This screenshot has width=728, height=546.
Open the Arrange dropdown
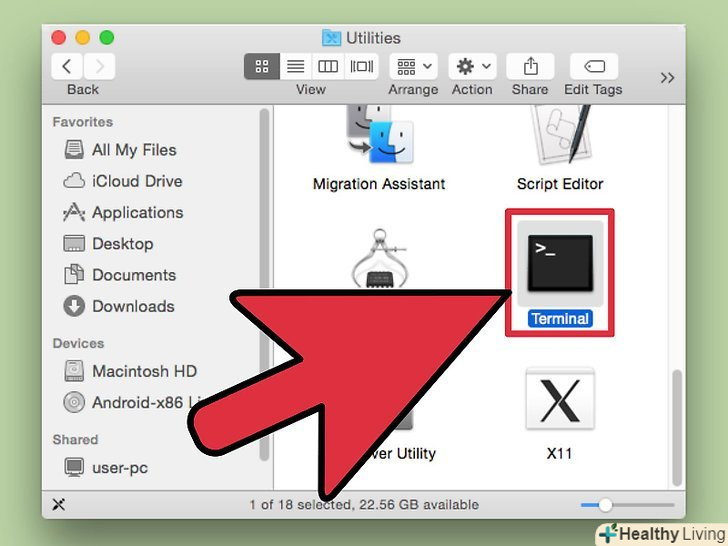[x=414, y=66]
